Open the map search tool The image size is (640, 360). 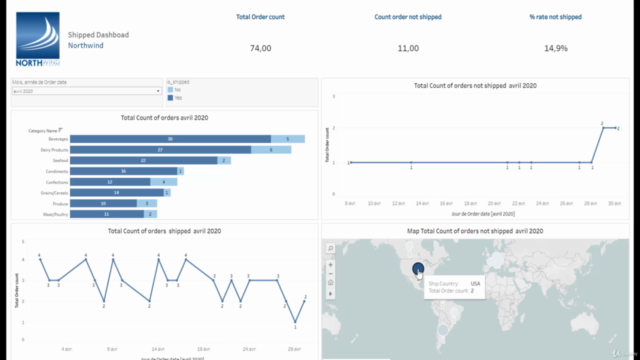click(x=331, y=248)
